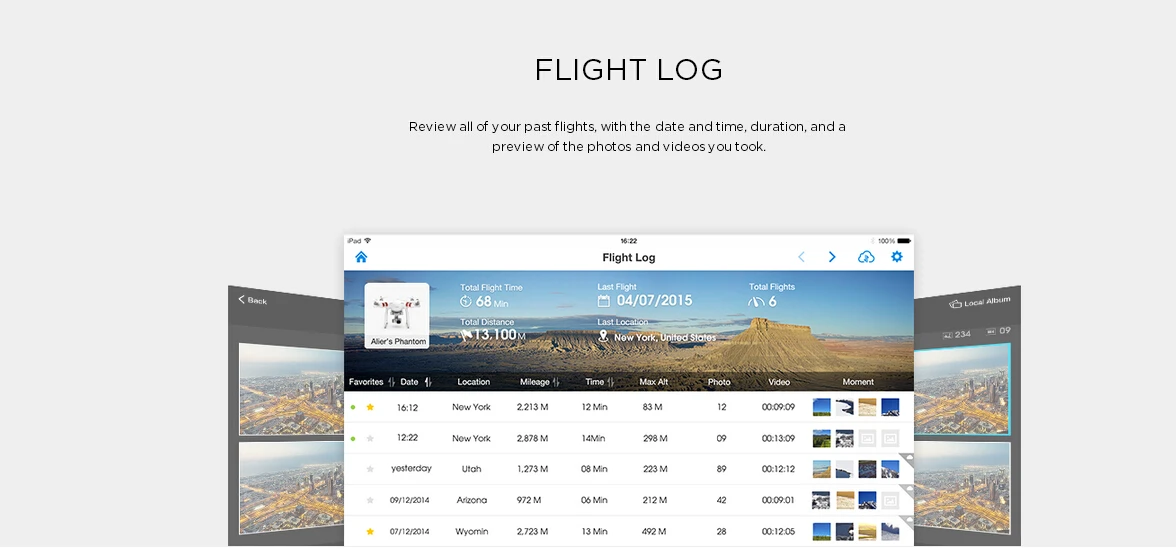Favorite the yesterday Utah flight star

pos(370,469)
